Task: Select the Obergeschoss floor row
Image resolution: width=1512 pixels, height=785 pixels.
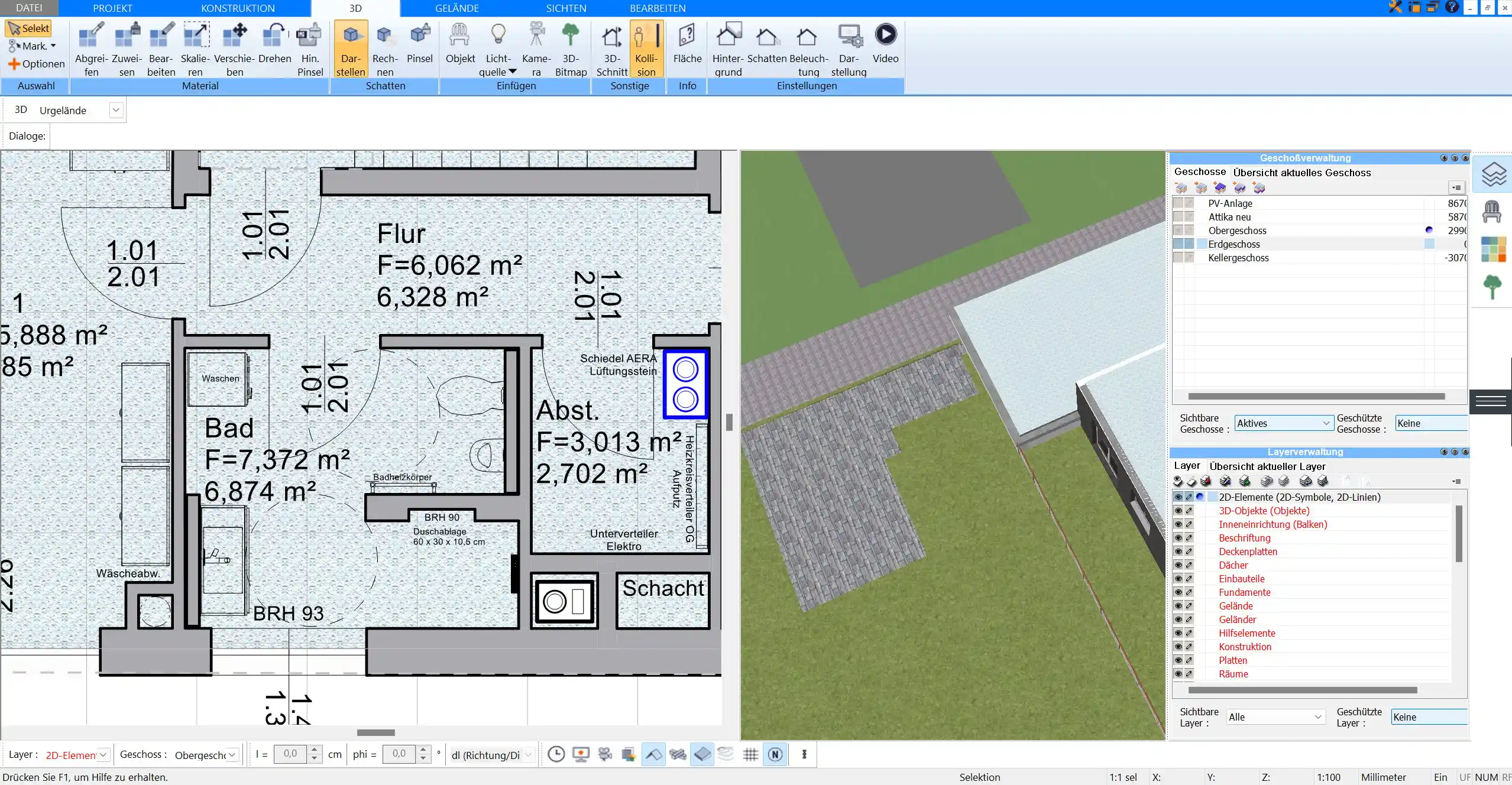Action: click(x=1320, y=231)
